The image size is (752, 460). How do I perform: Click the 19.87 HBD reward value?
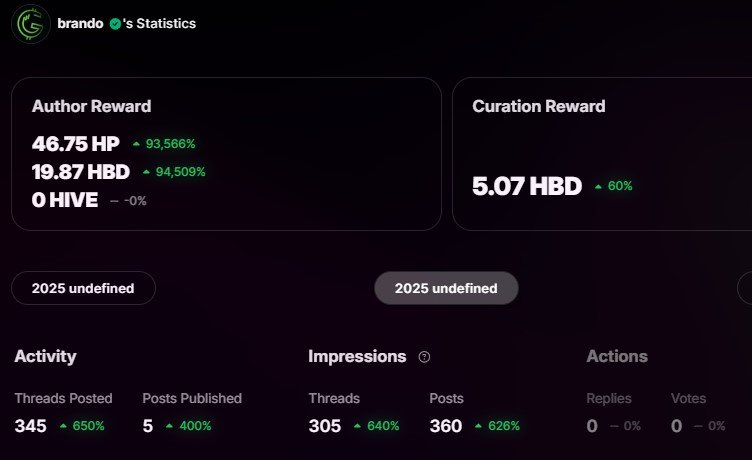(81, 172)
